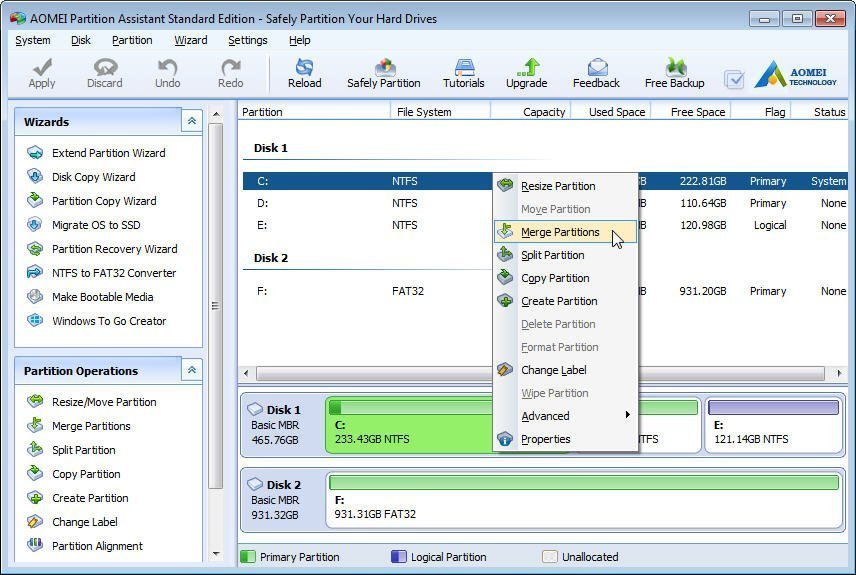Image resolution: width=856 pixels, height=575 pixels.
Task: Collapse the Partition Operations panel chevron
Action: tap(192, 370)
